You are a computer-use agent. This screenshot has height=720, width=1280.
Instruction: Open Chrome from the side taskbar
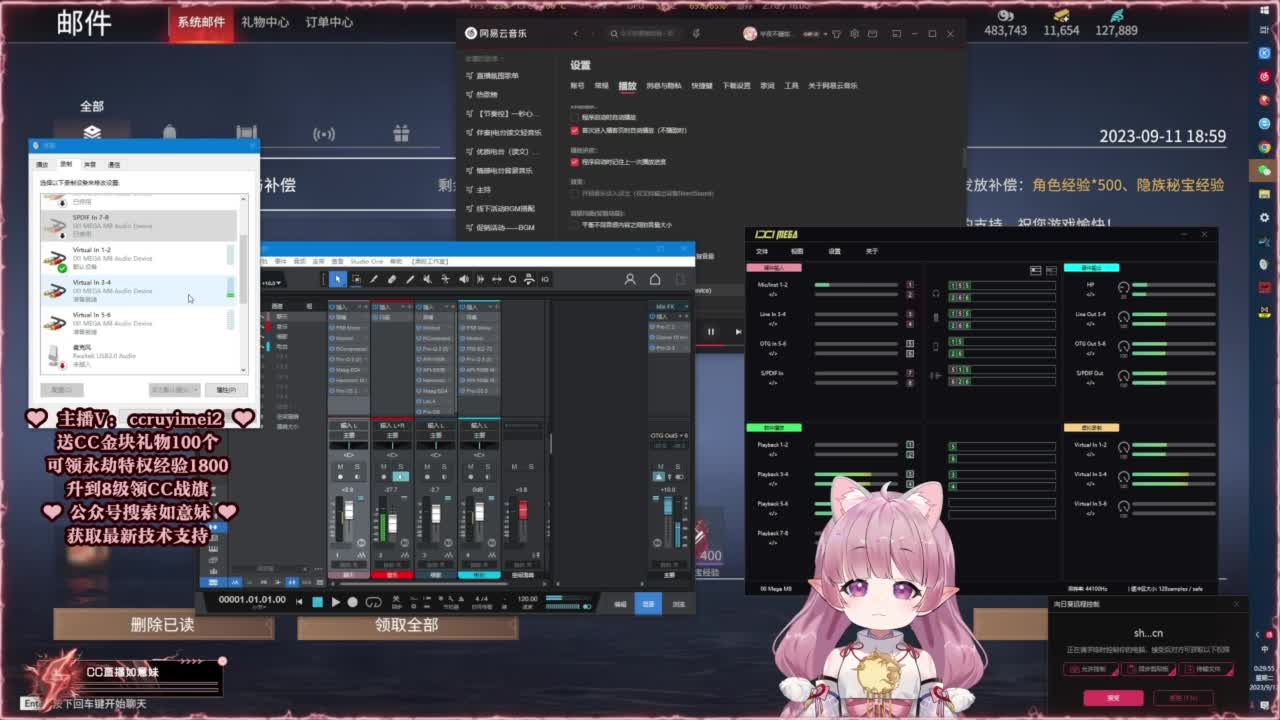pos(1264,148)
